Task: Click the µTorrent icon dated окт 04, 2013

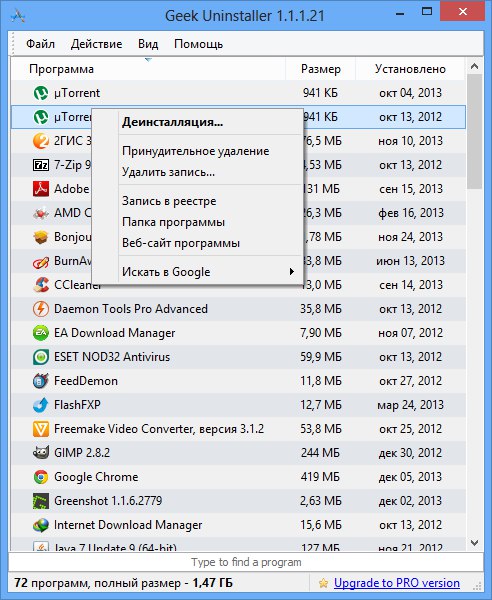Action: pyautogui.click(x=41, y=93)
